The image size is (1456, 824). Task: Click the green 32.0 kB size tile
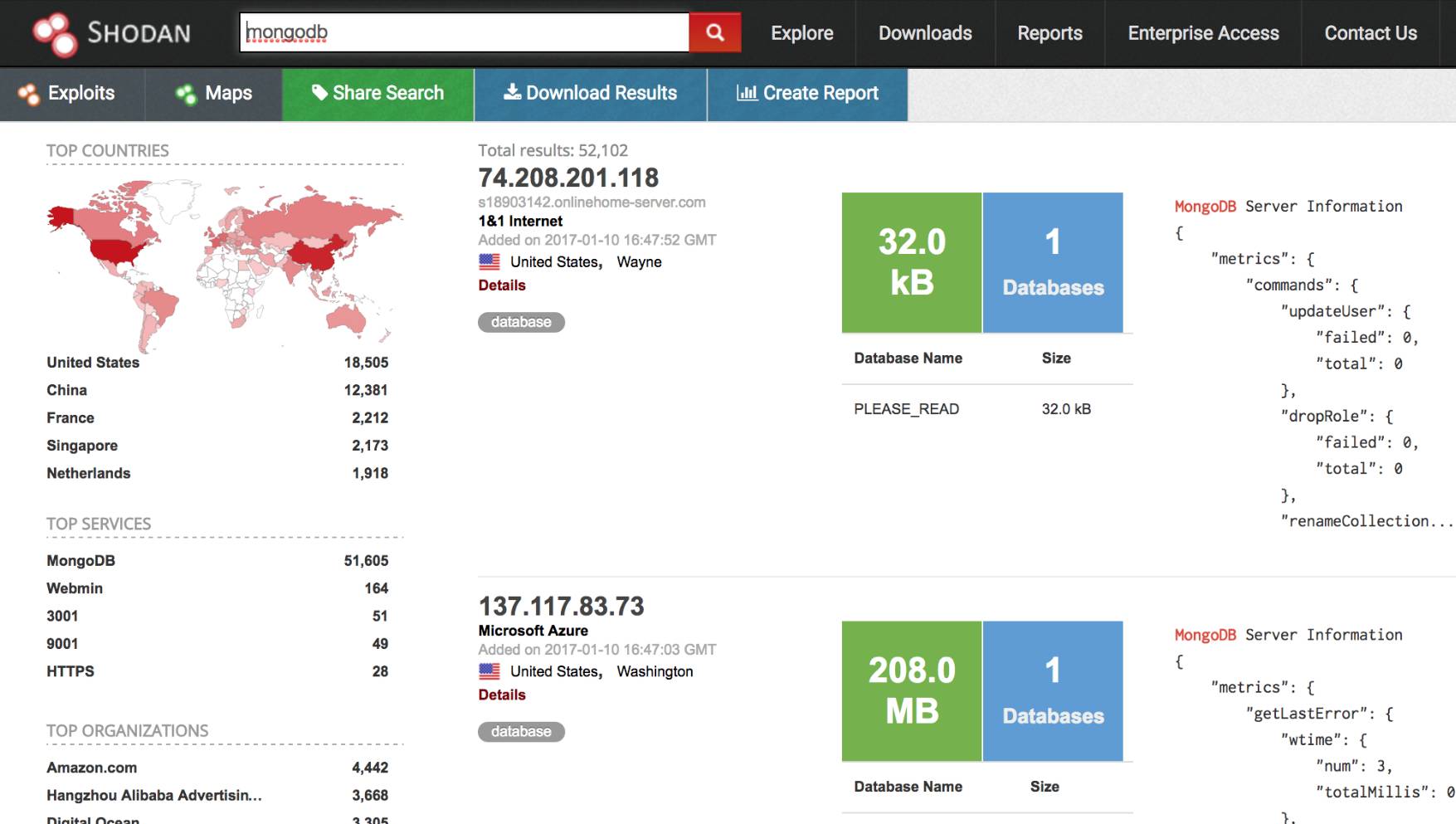912,262
